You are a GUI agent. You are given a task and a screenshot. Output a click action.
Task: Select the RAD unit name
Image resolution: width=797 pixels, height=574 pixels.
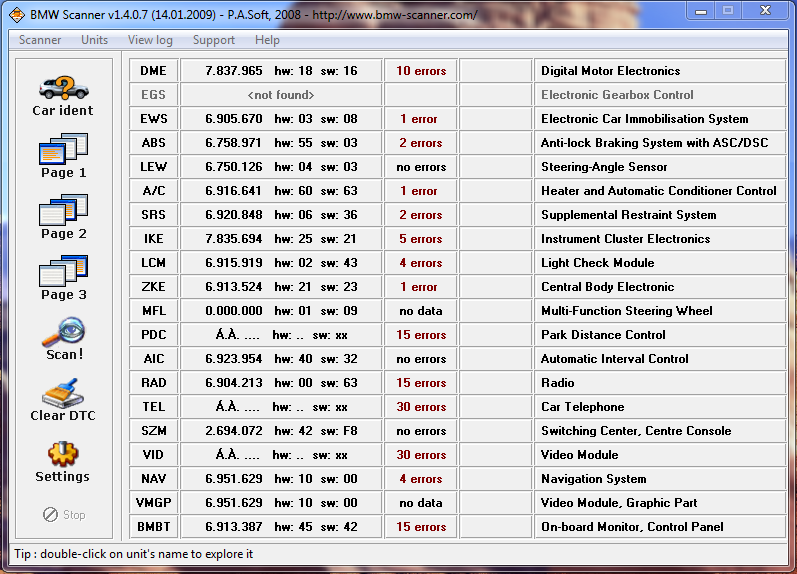pyautogui.click(x=154, y=383)
